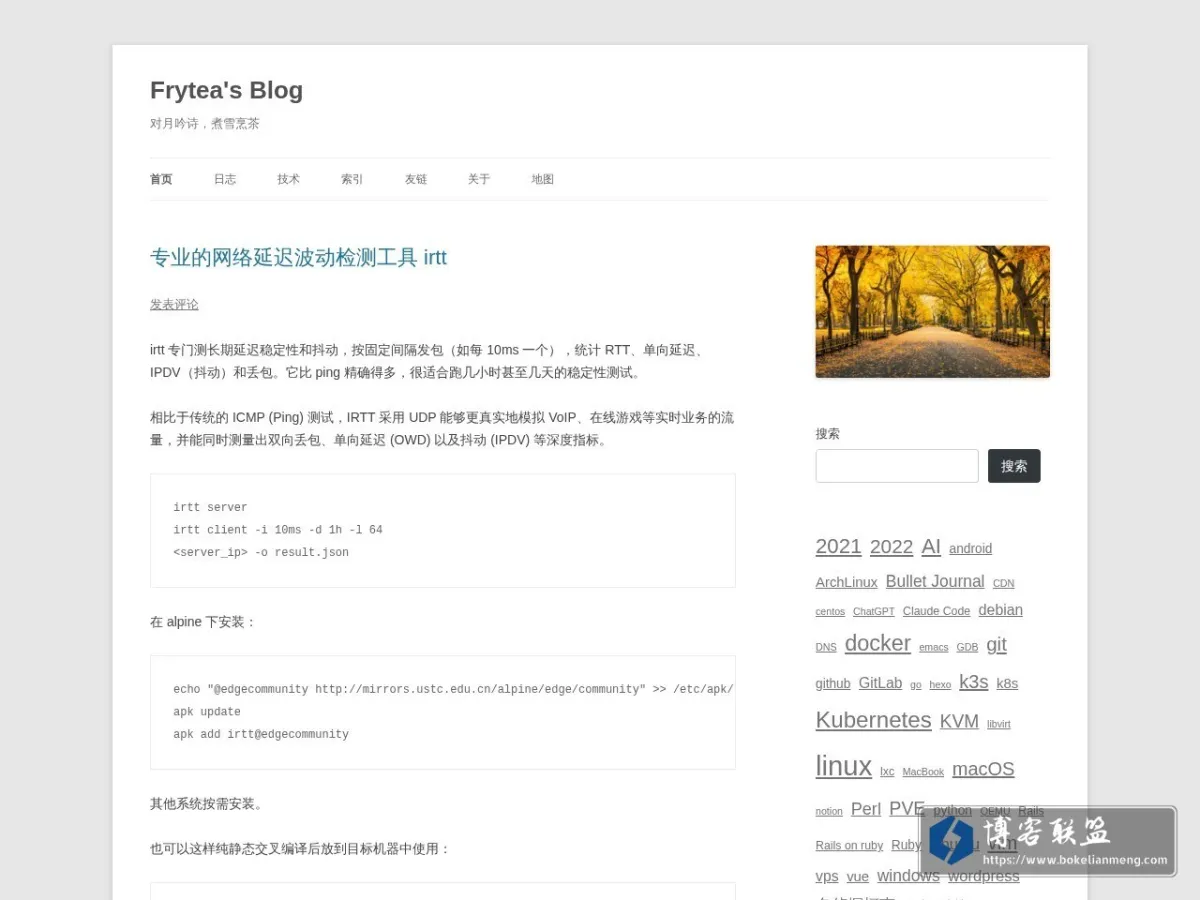
Task: Click the DNS tag
Action: click(826, 647)
